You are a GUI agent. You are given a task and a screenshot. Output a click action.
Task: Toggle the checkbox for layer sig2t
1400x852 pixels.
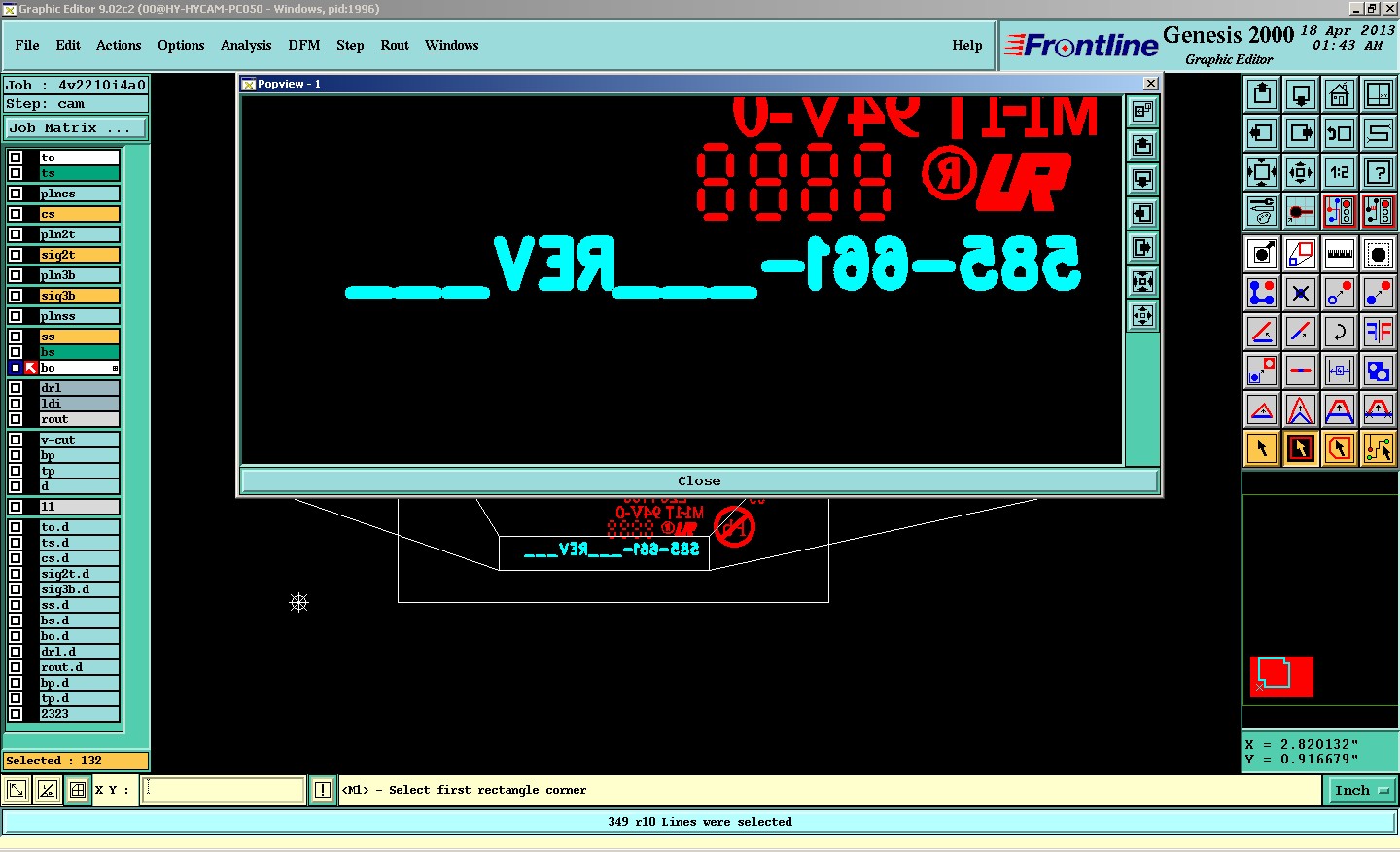pyautogui.click(x=16, y=255)
